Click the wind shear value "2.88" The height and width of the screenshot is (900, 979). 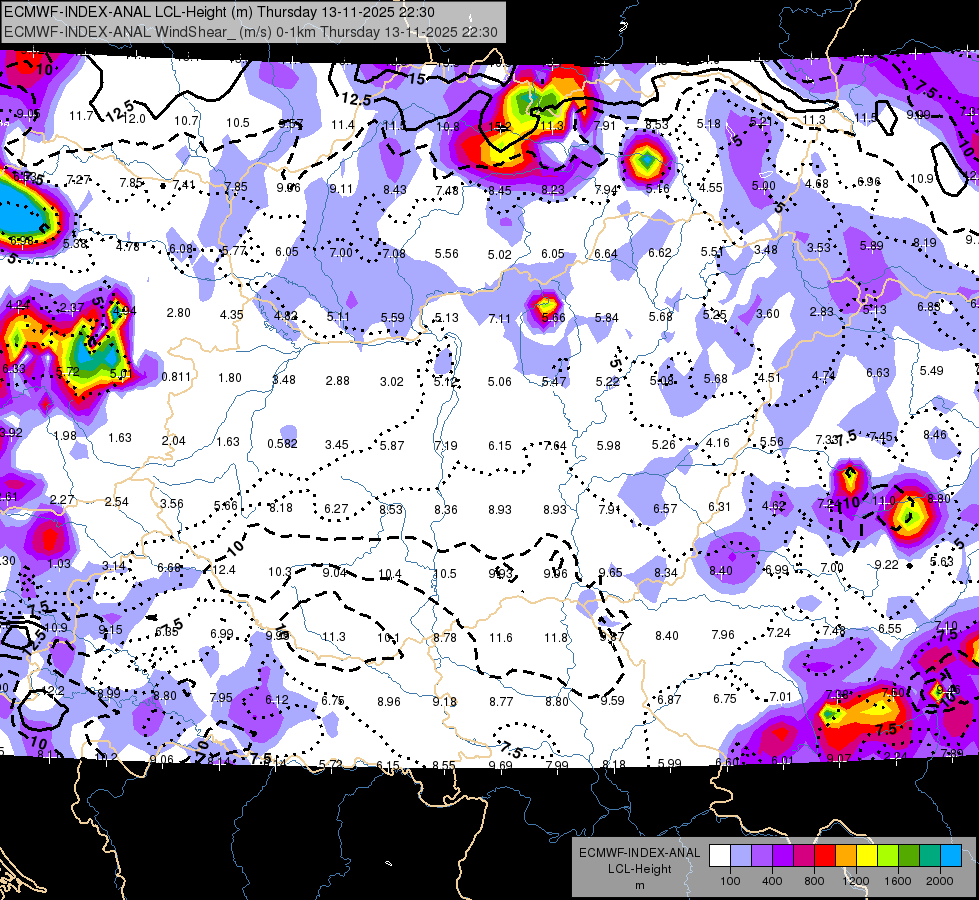point(337,380)
